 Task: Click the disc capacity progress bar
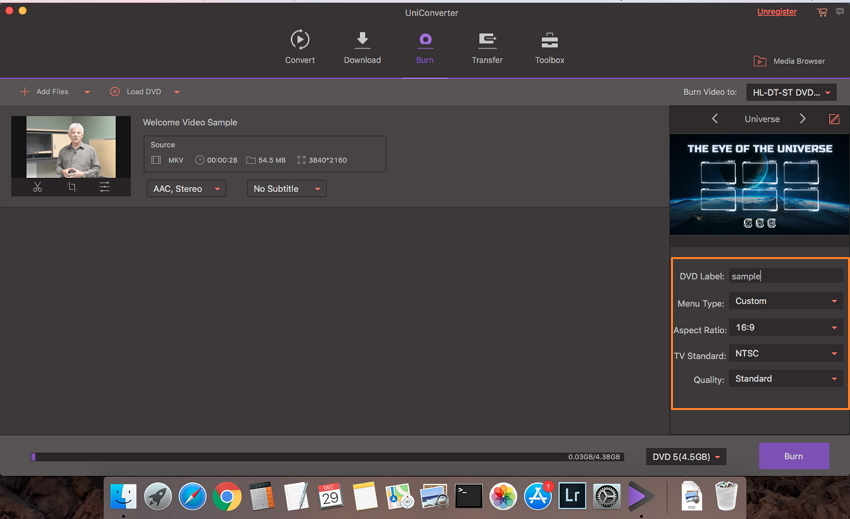point(327,457)
